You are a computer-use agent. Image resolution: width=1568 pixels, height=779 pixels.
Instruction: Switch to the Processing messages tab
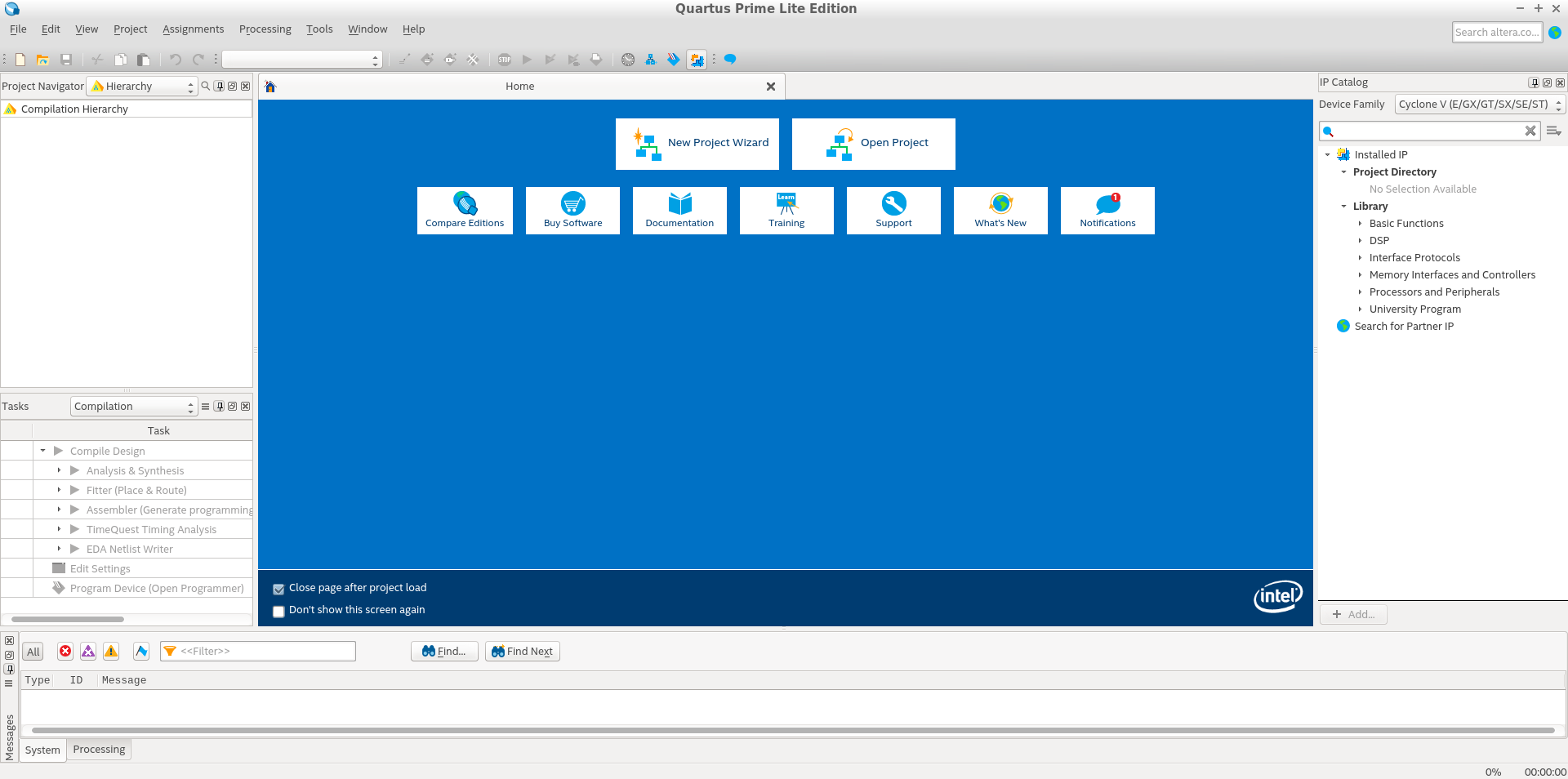tap(99, 750)
